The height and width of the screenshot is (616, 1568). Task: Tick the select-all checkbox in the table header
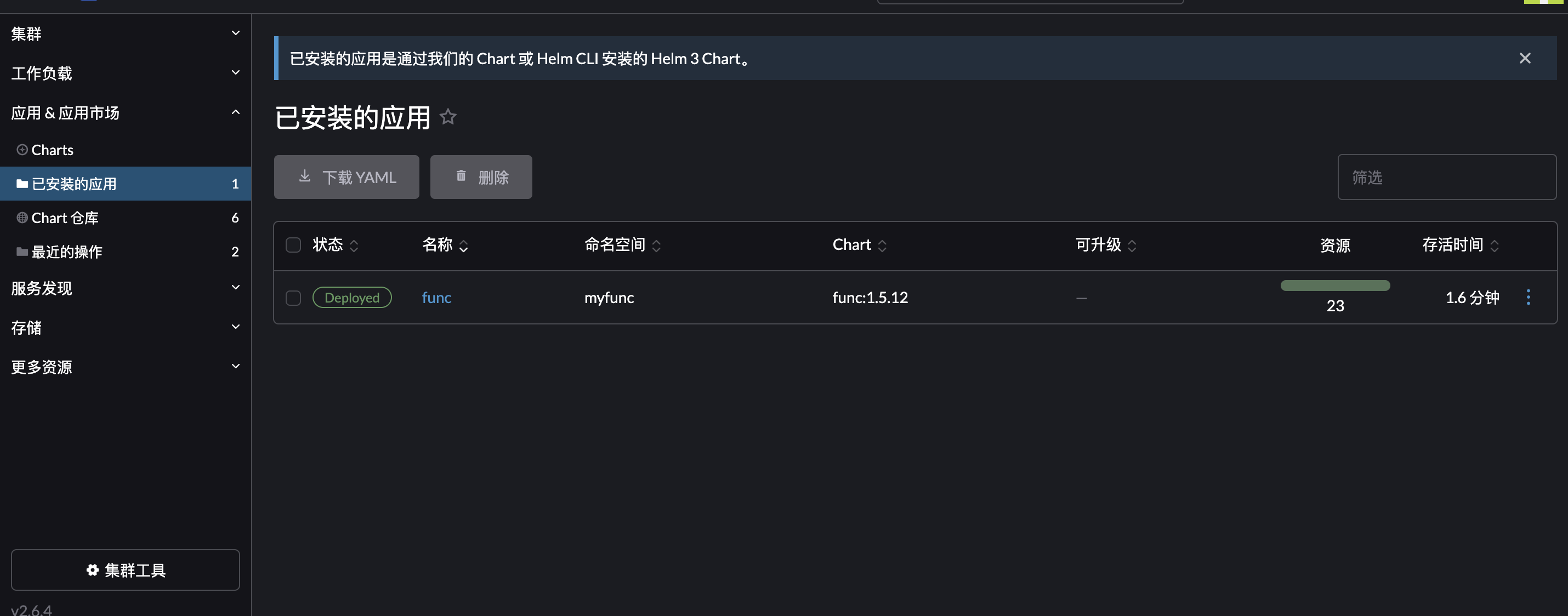point(293,244)
